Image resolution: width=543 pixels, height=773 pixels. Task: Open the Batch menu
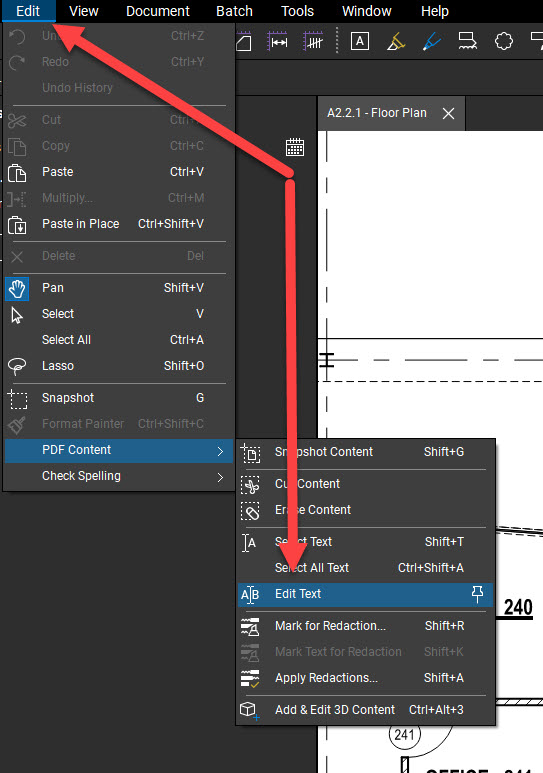click(x=234, y=11)
